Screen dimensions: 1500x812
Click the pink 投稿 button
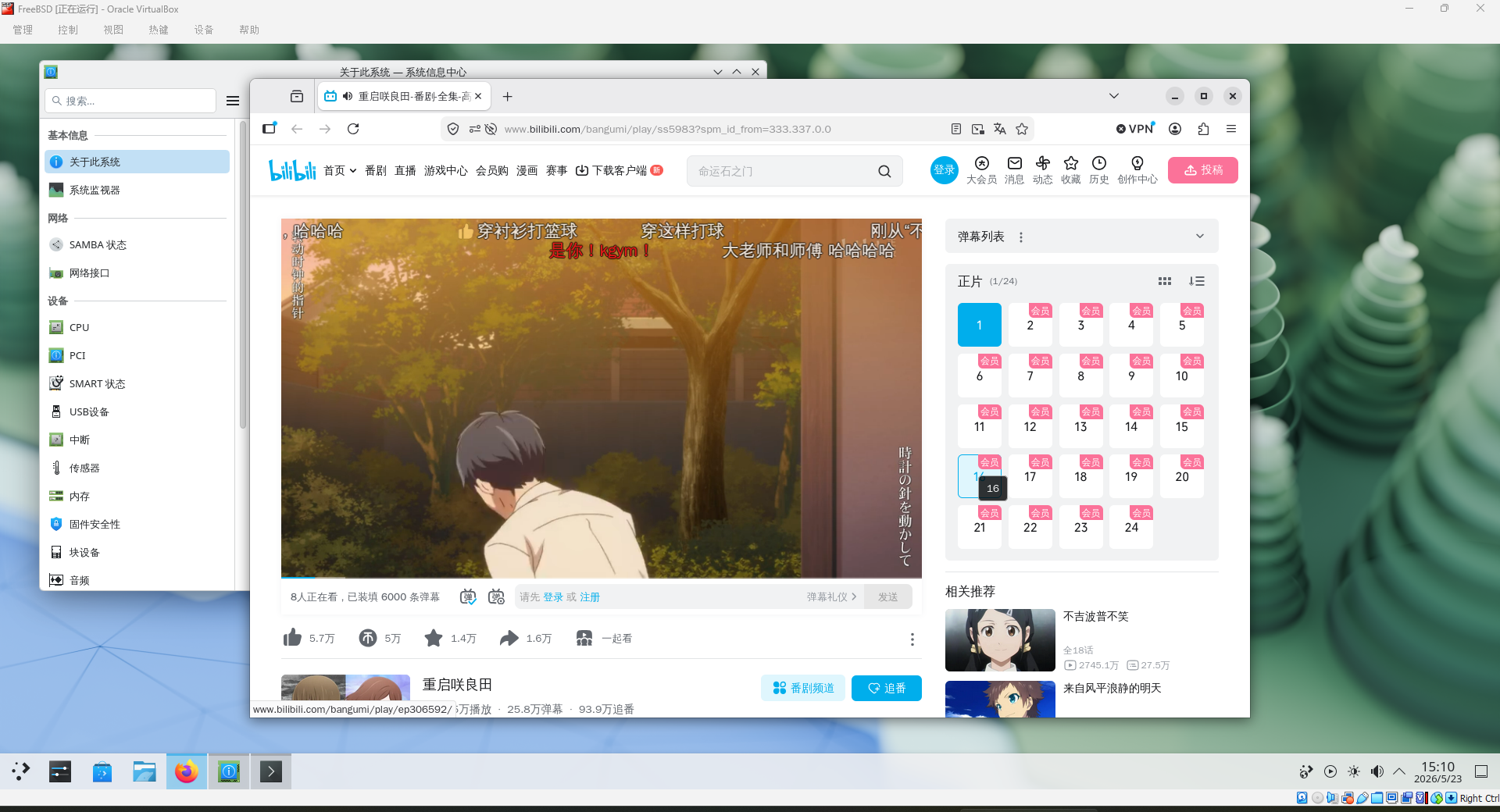[1203, 169]
